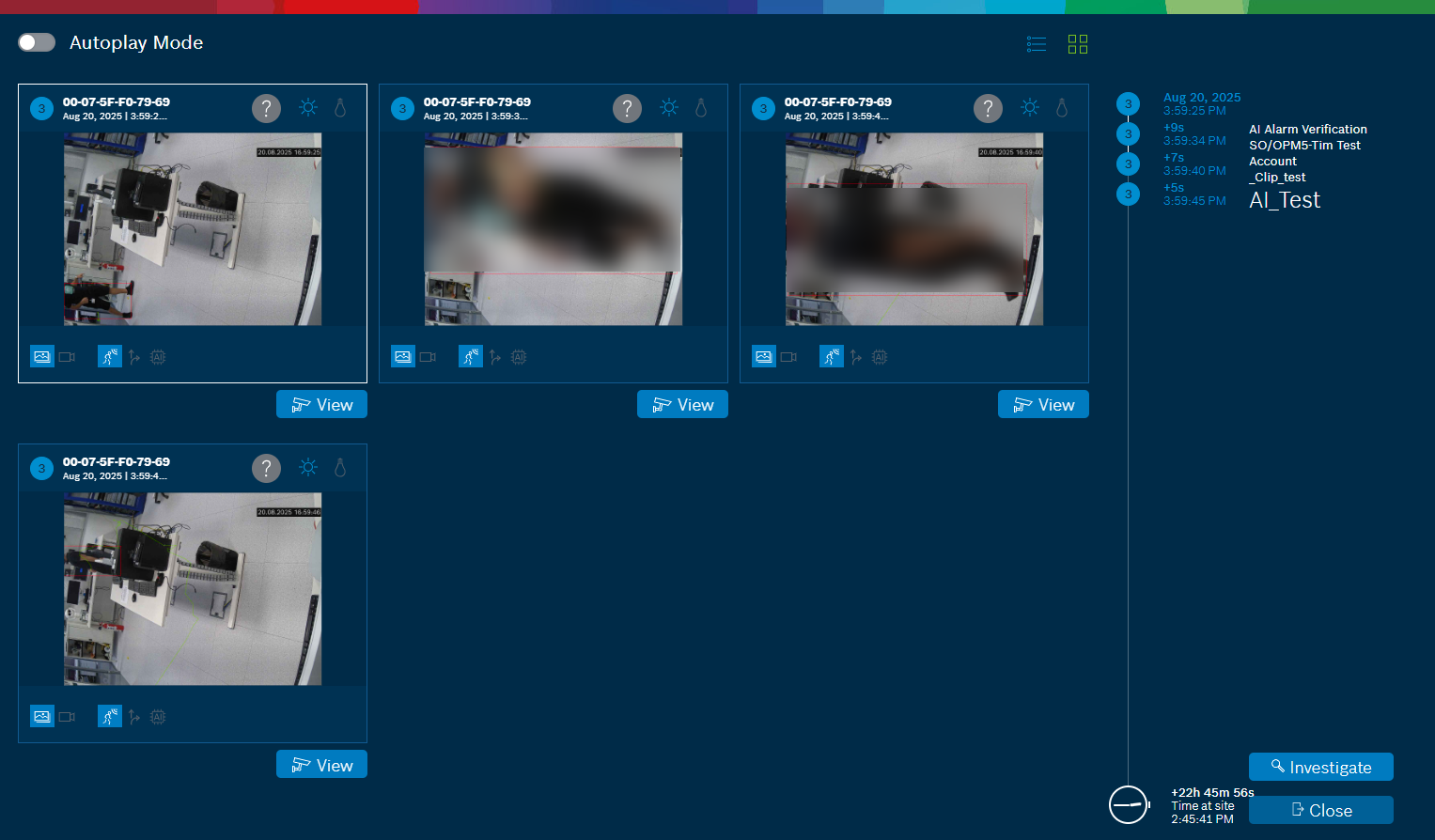Click the AI chip icon on first alarm card
This screenshot has height=840, width=1435.
pos(158,357)
